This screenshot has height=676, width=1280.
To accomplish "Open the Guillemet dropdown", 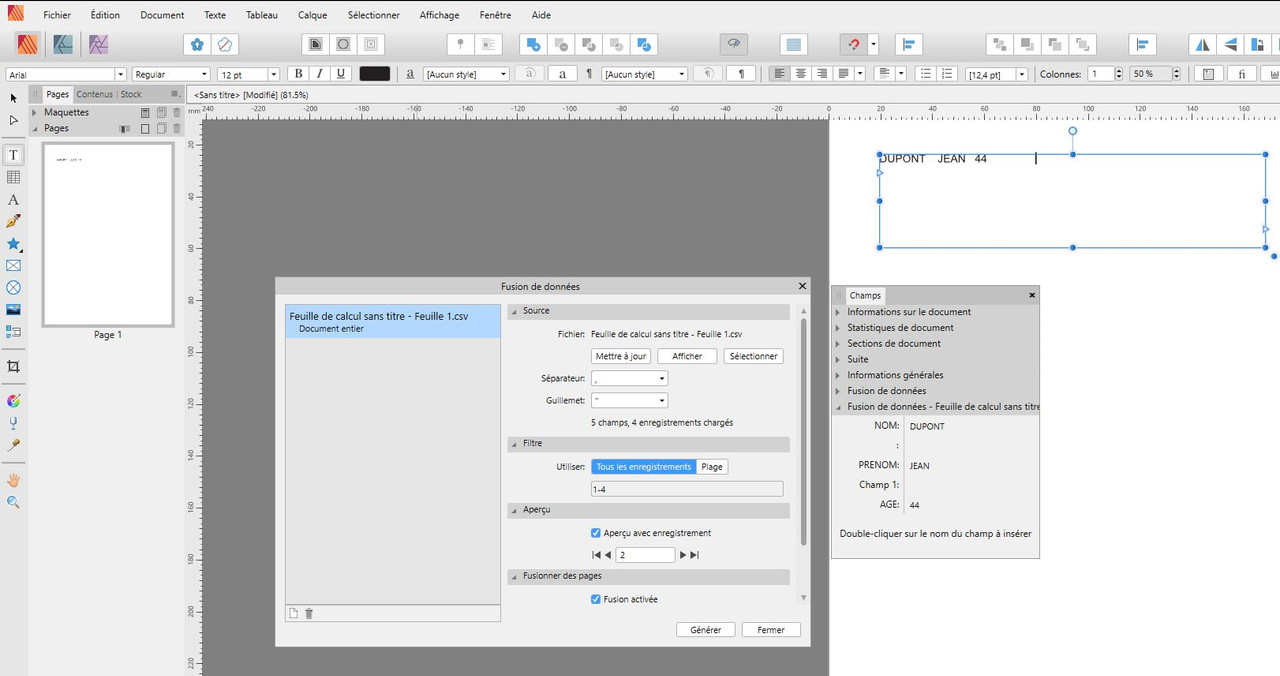I will tap(629, 400).
